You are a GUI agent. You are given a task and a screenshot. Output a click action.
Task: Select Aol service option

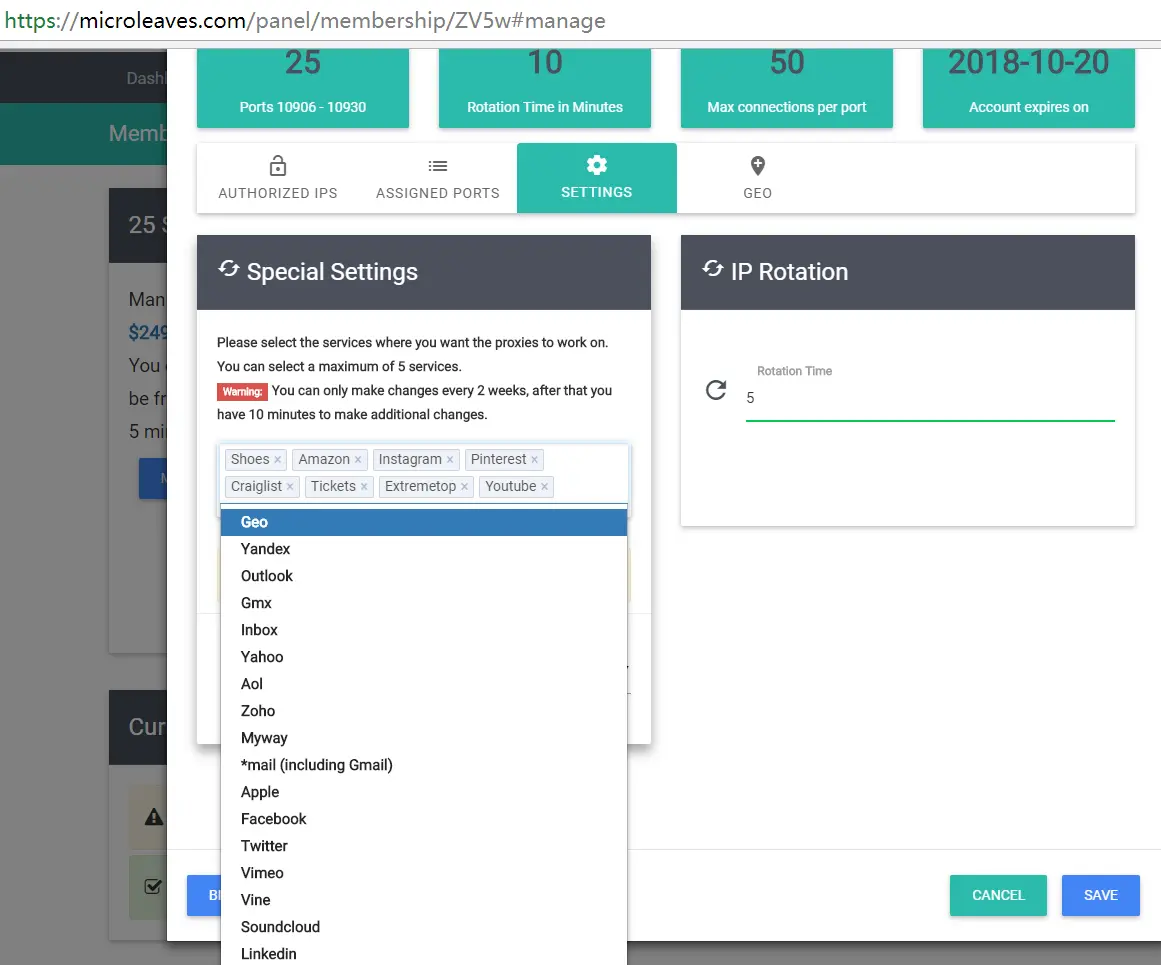[424, 684]
